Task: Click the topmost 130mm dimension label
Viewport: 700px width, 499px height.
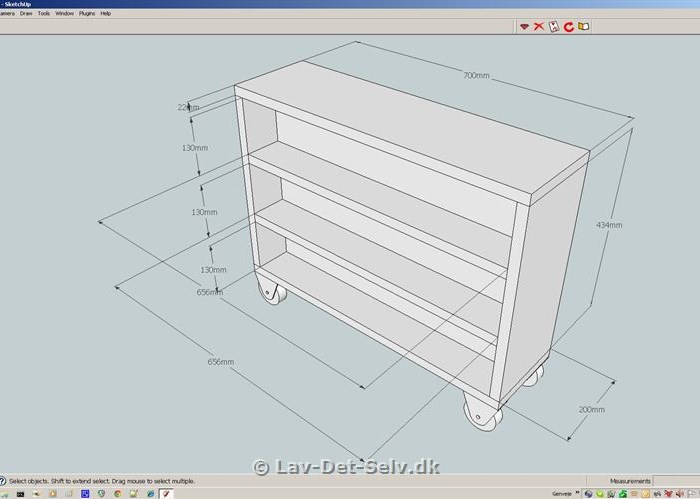Action: pyautogui.click(x=195, y=148)
